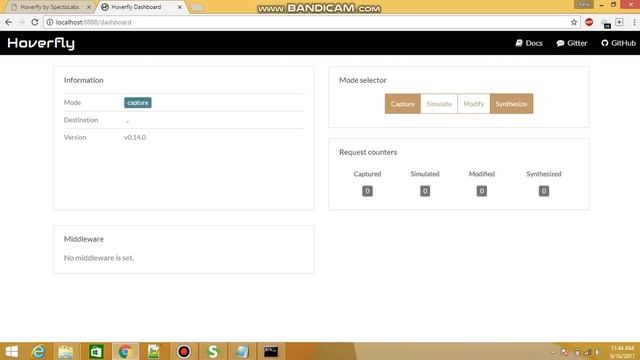
Task: Click the capture mode badge
Action: tap(138, 102)
